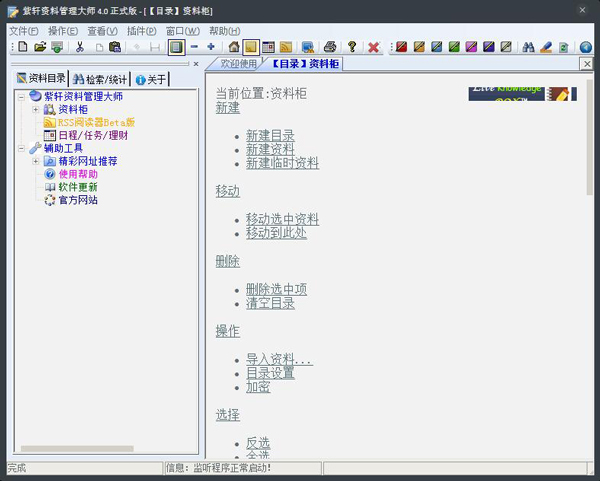Select the orange pen marker icon
This screenshot has height=481, width=600.
coord(419,47)
